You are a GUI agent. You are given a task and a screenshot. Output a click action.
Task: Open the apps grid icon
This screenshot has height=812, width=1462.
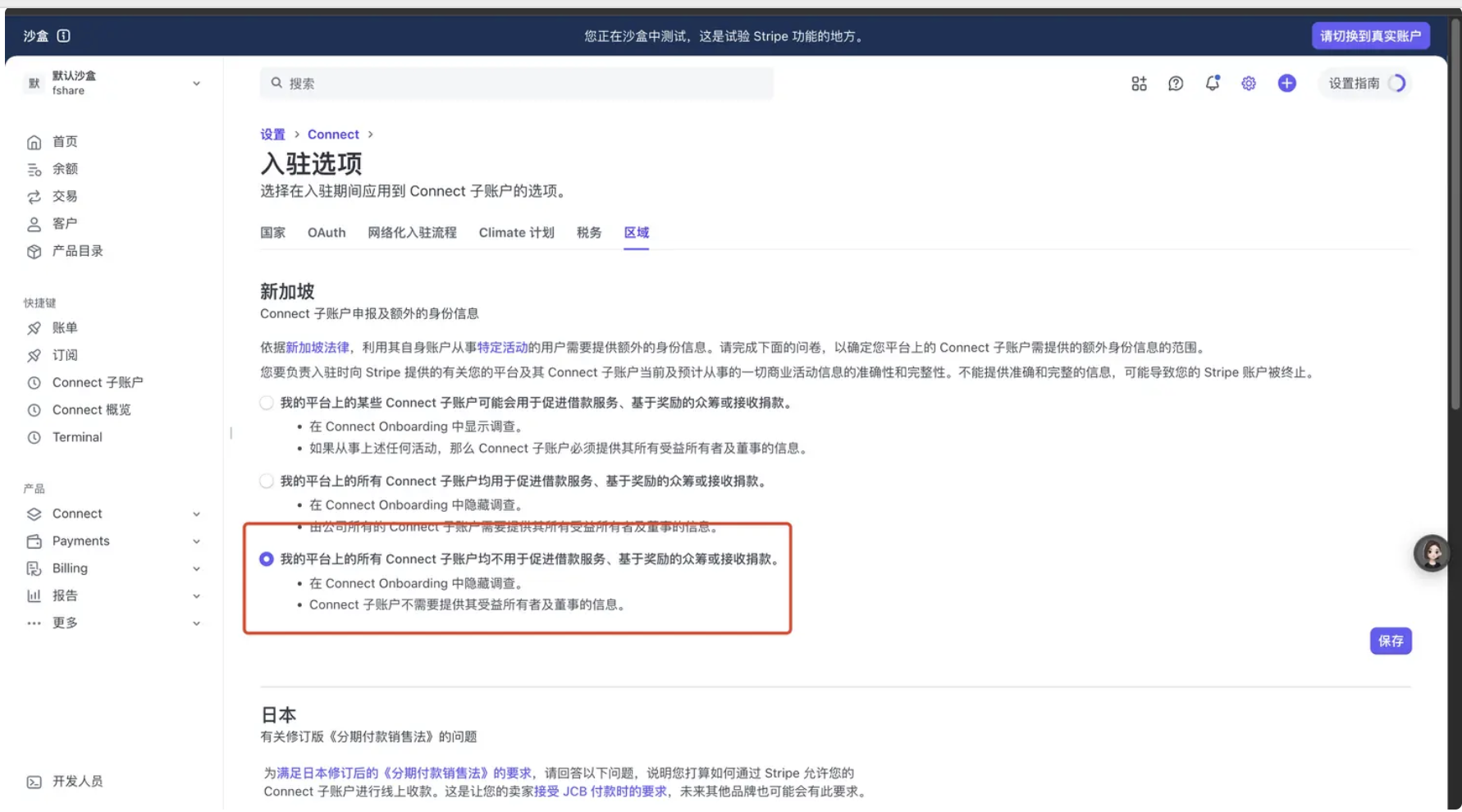1139,84
